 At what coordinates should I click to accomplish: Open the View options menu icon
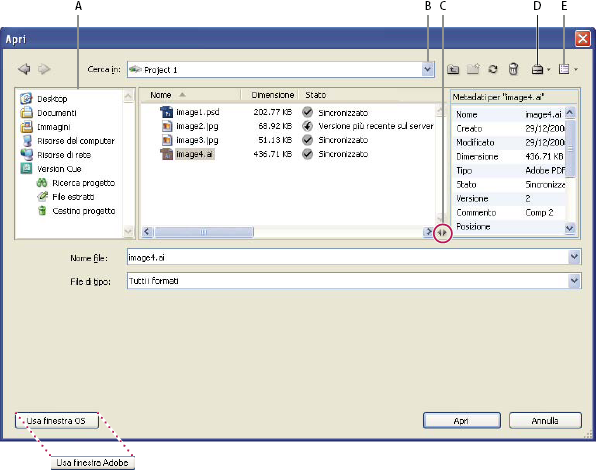pyautogui.click(x=568, y=70)
